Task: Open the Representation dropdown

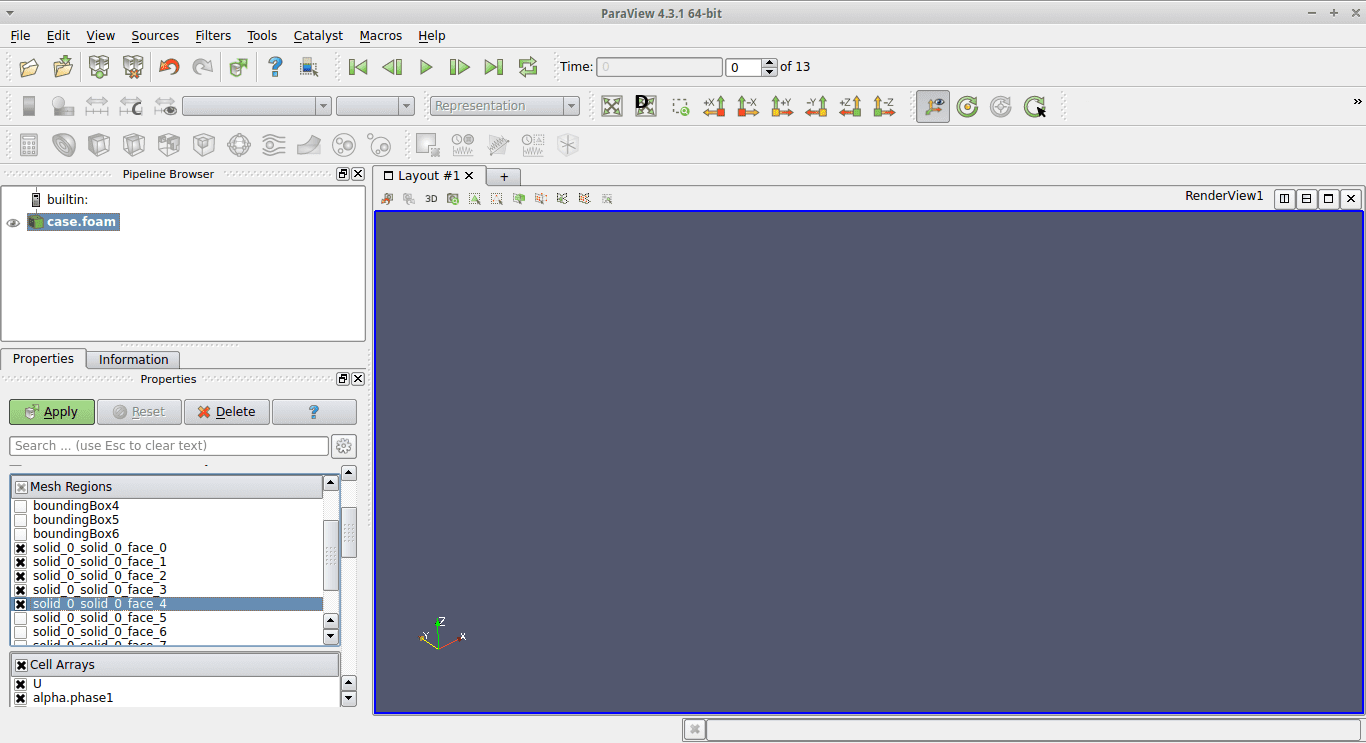Action: 505,106
